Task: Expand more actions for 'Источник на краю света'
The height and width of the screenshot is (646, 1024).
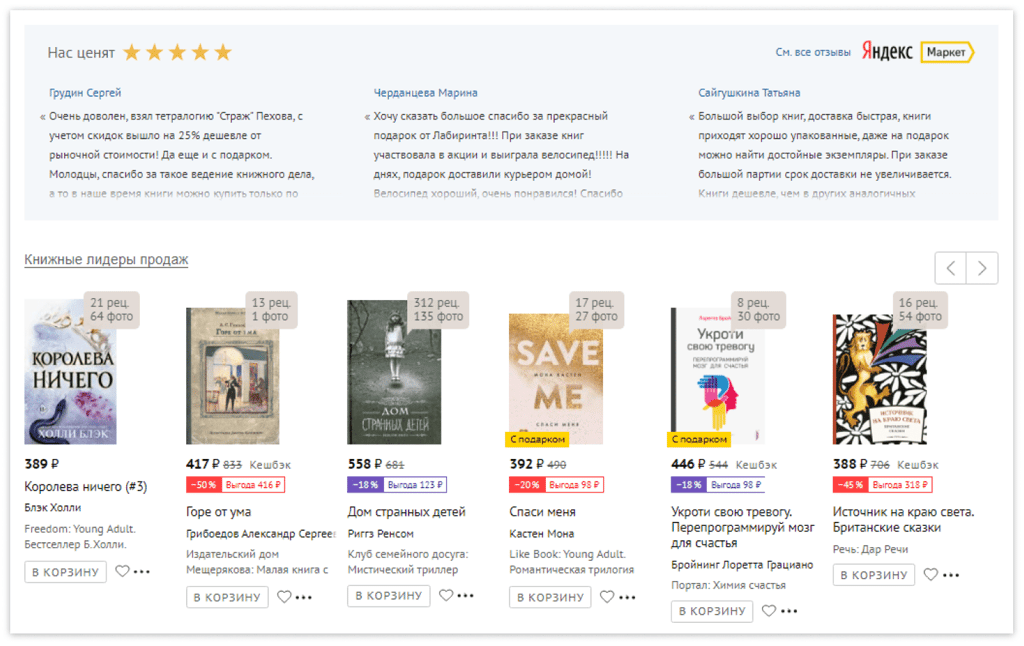Action: click(x=951, y=575)
